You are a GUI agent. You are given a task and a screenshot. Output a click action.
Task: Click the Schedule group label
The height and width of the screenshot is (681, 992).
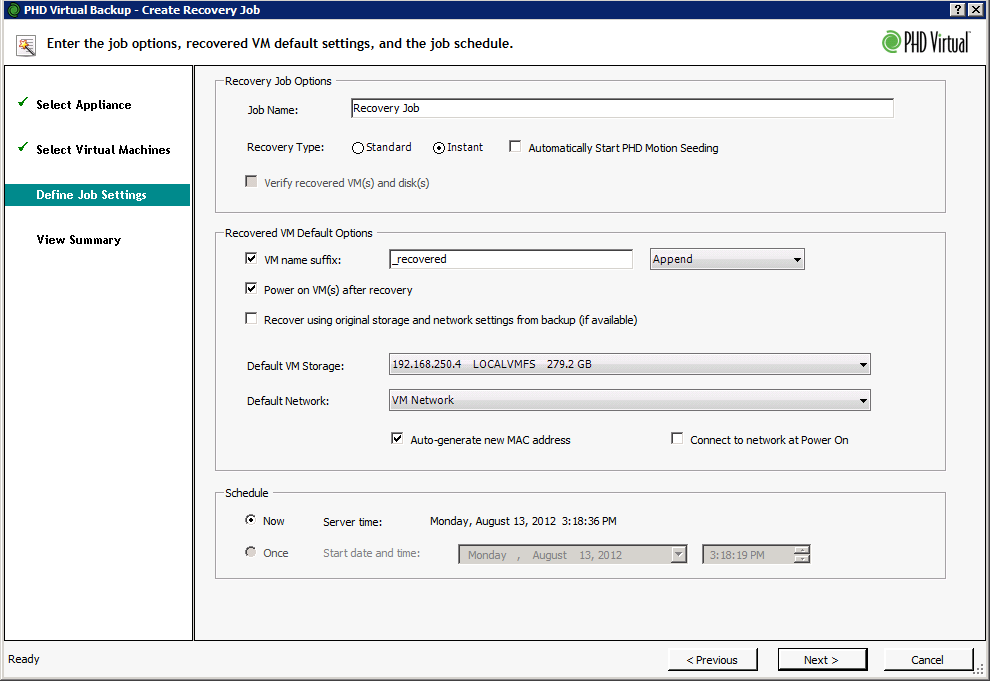tap(247, 493)
